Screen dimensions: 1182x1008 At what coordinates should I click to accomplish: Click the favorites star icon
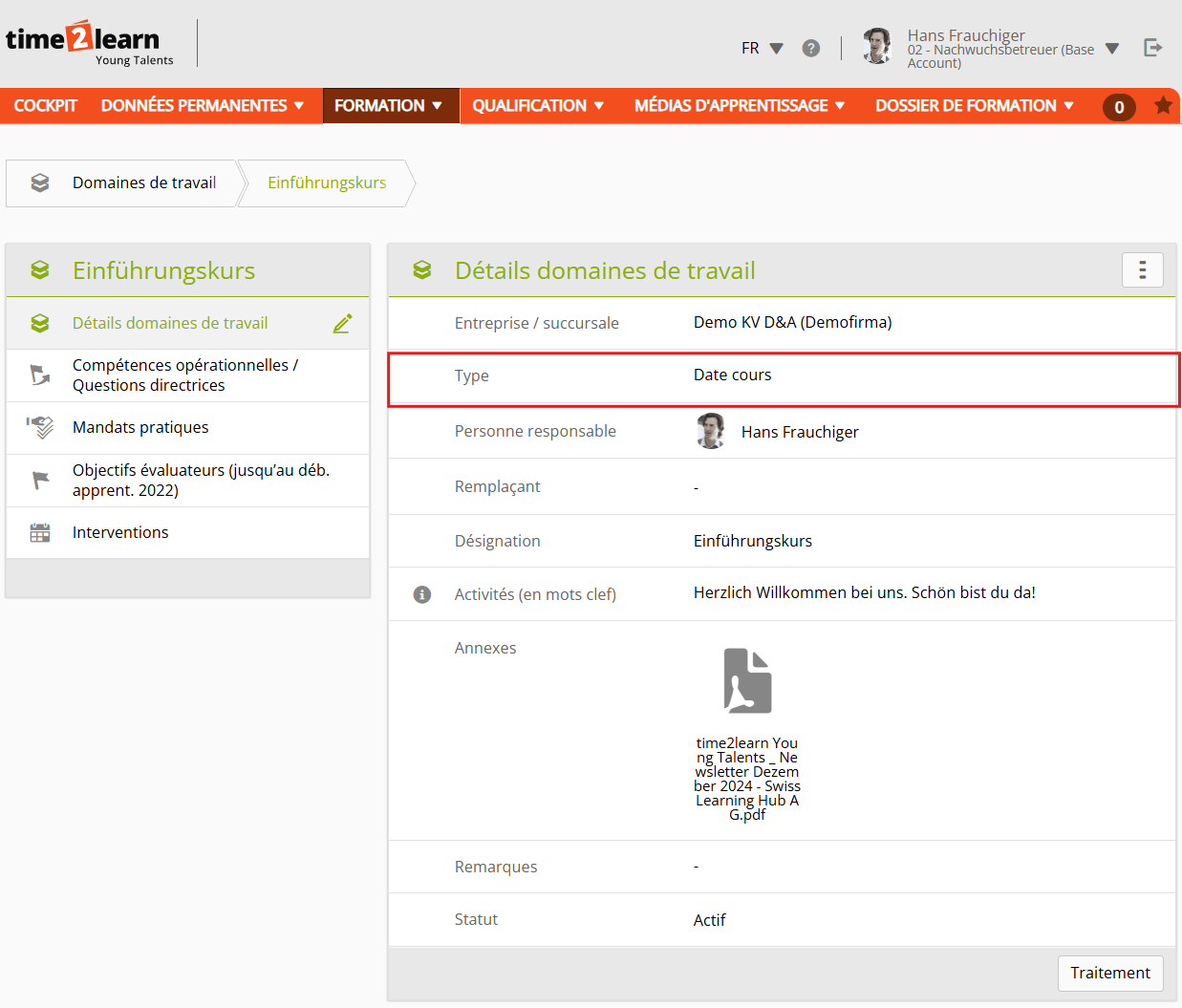tap(1163, 105)
